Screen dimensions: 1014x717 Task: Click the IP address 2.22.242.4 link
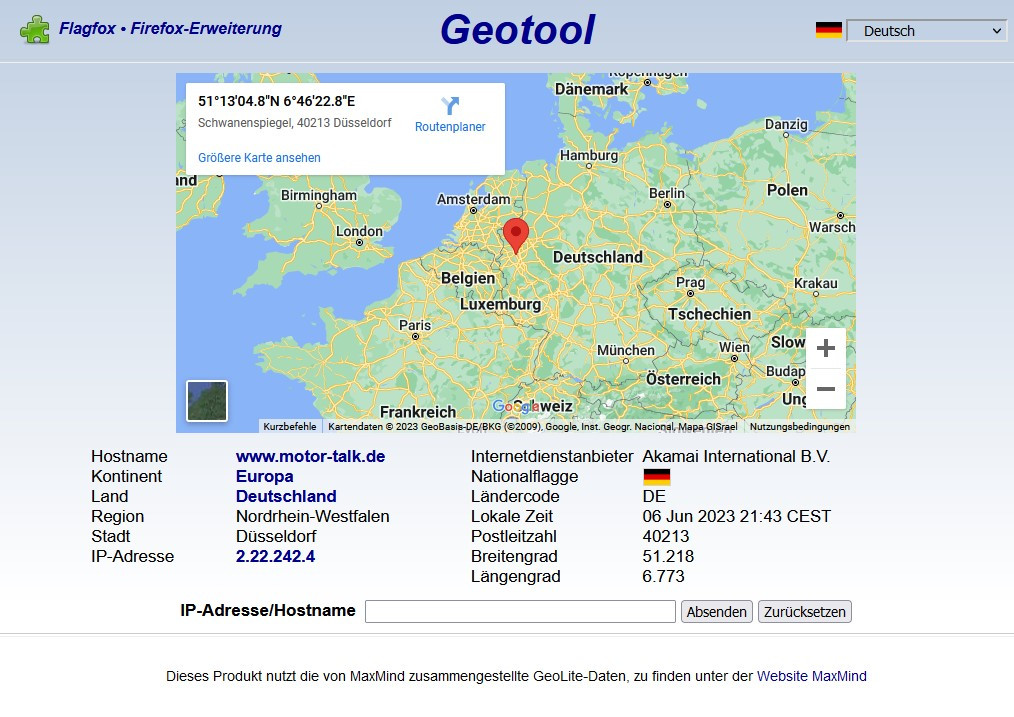(275, 557)
